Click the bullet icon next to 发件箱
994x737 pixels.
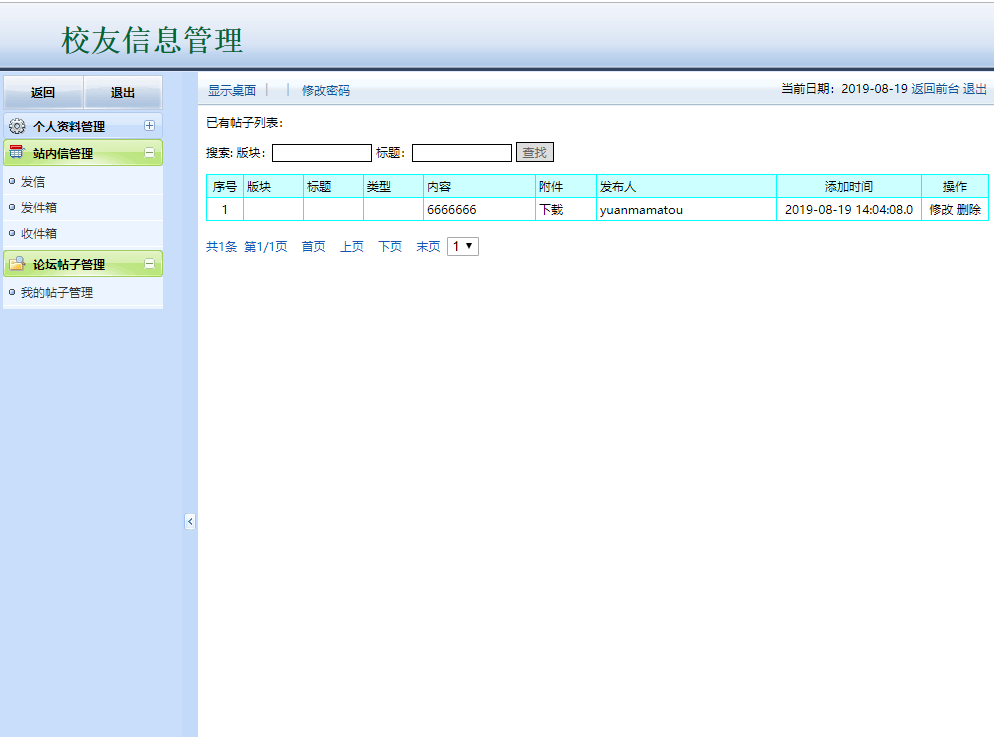(x=11, y=207)
